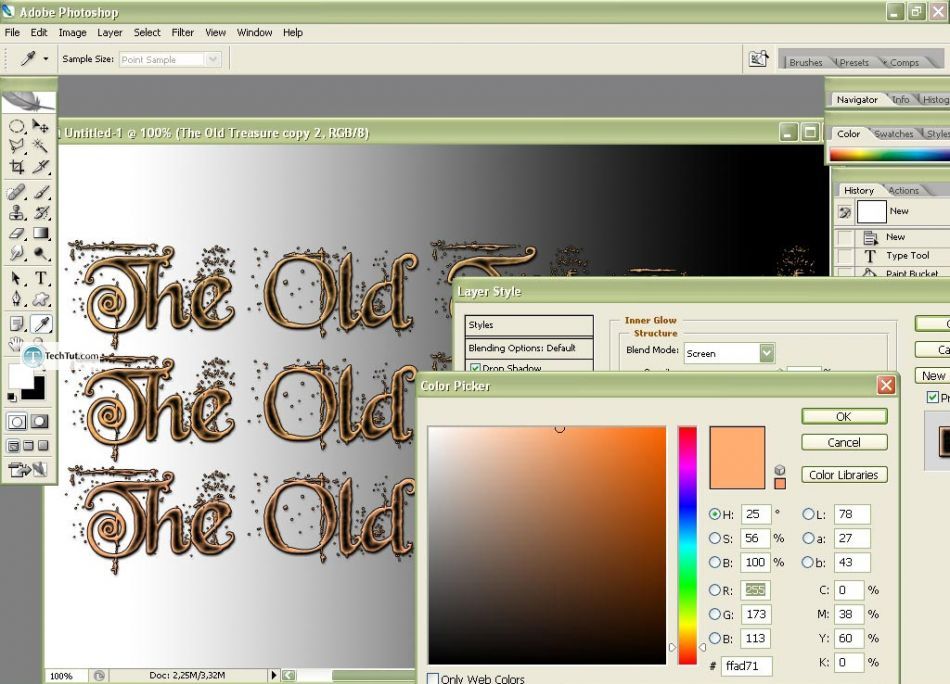Open the Blend Mode Screen dropdown
The height and width of the screenshot is (684, 950).
point(766,353)
